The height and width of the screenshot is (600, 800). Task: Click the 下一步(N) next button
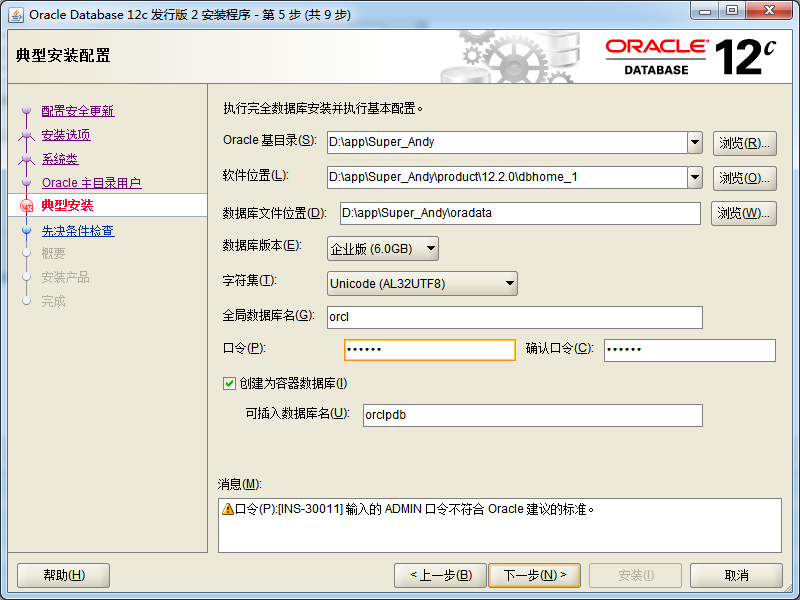coord(535,576)
